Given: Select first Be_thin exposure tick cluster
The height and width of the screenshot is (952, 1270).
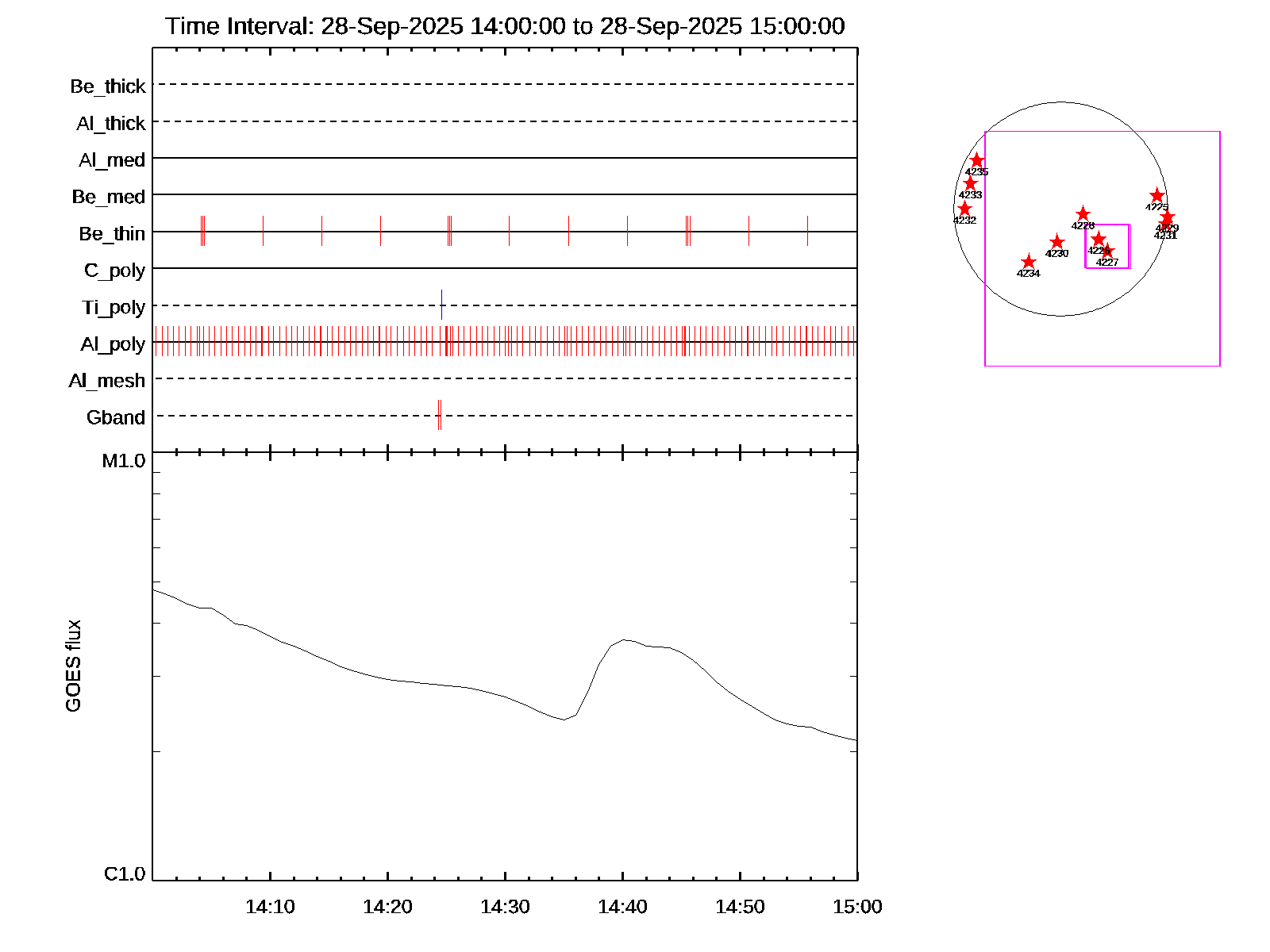Looking at the screenshot, I should pos(202,231).
